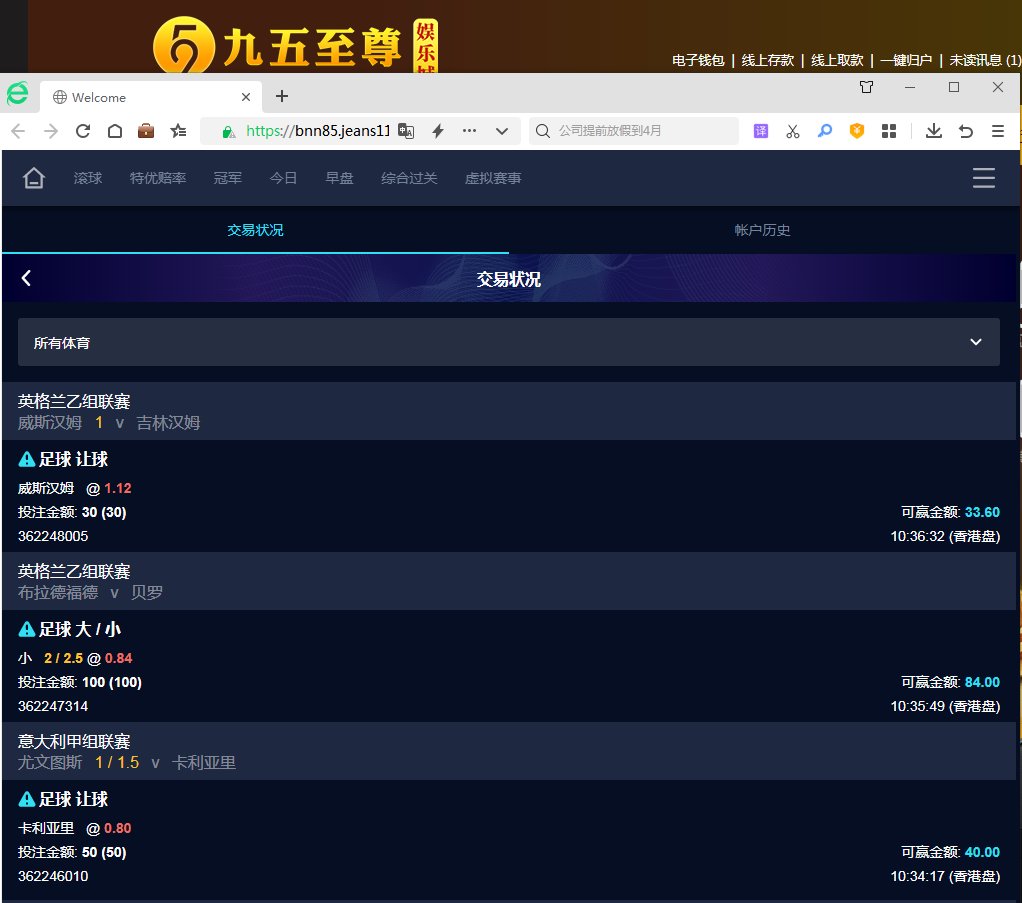1022x903 pixels.
Task: Click the four-square apps grid icon
Action: click(x=889, y=131)
